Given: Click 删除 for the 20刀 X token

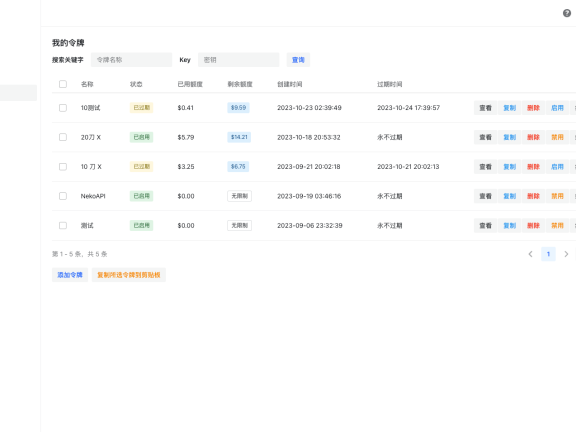Looking at the screenshot, I should click(x=533, y=137).
